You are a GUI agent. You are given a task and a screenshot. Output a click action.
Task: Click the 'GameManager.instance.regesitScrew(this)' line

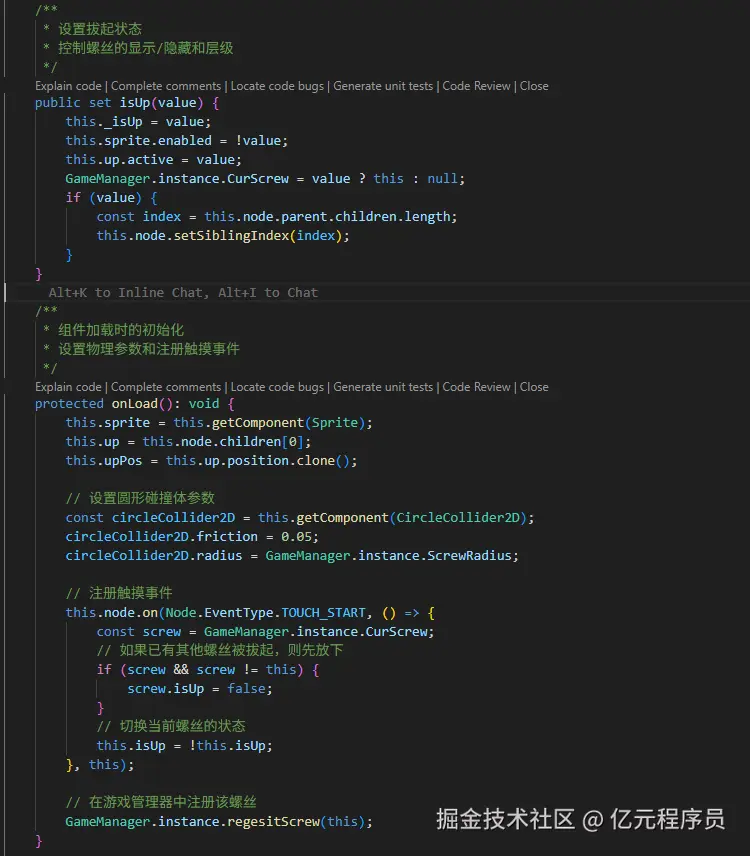[x=219, y=822]
